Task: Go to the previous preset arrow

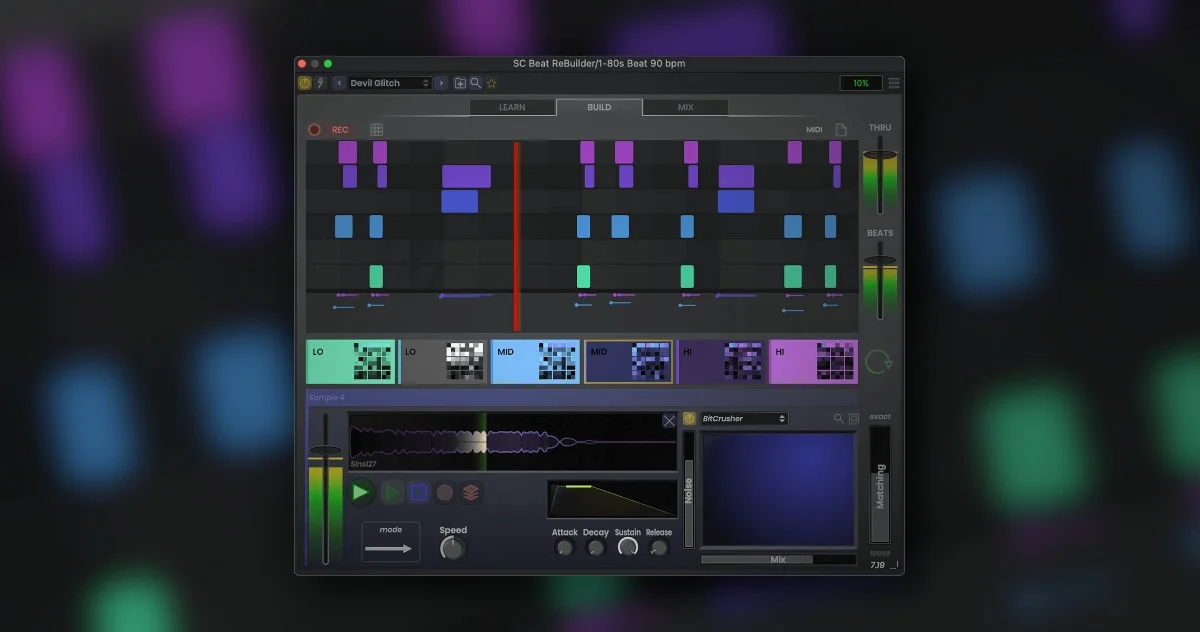Action: pyautogui.click(x=339, y=83)
